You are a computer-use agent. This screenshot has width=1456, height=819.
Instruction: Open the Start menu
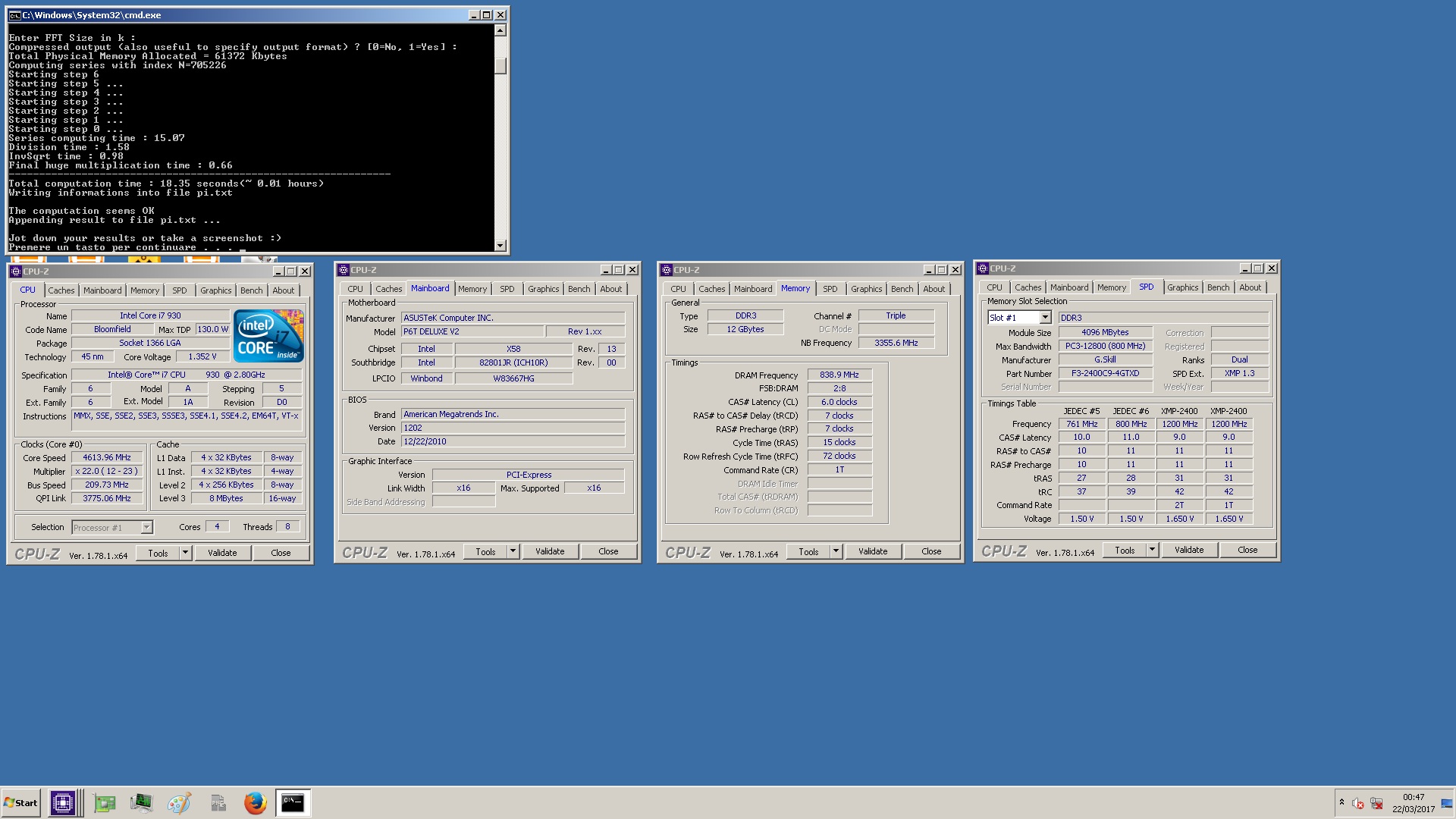(x=20, y=803)
